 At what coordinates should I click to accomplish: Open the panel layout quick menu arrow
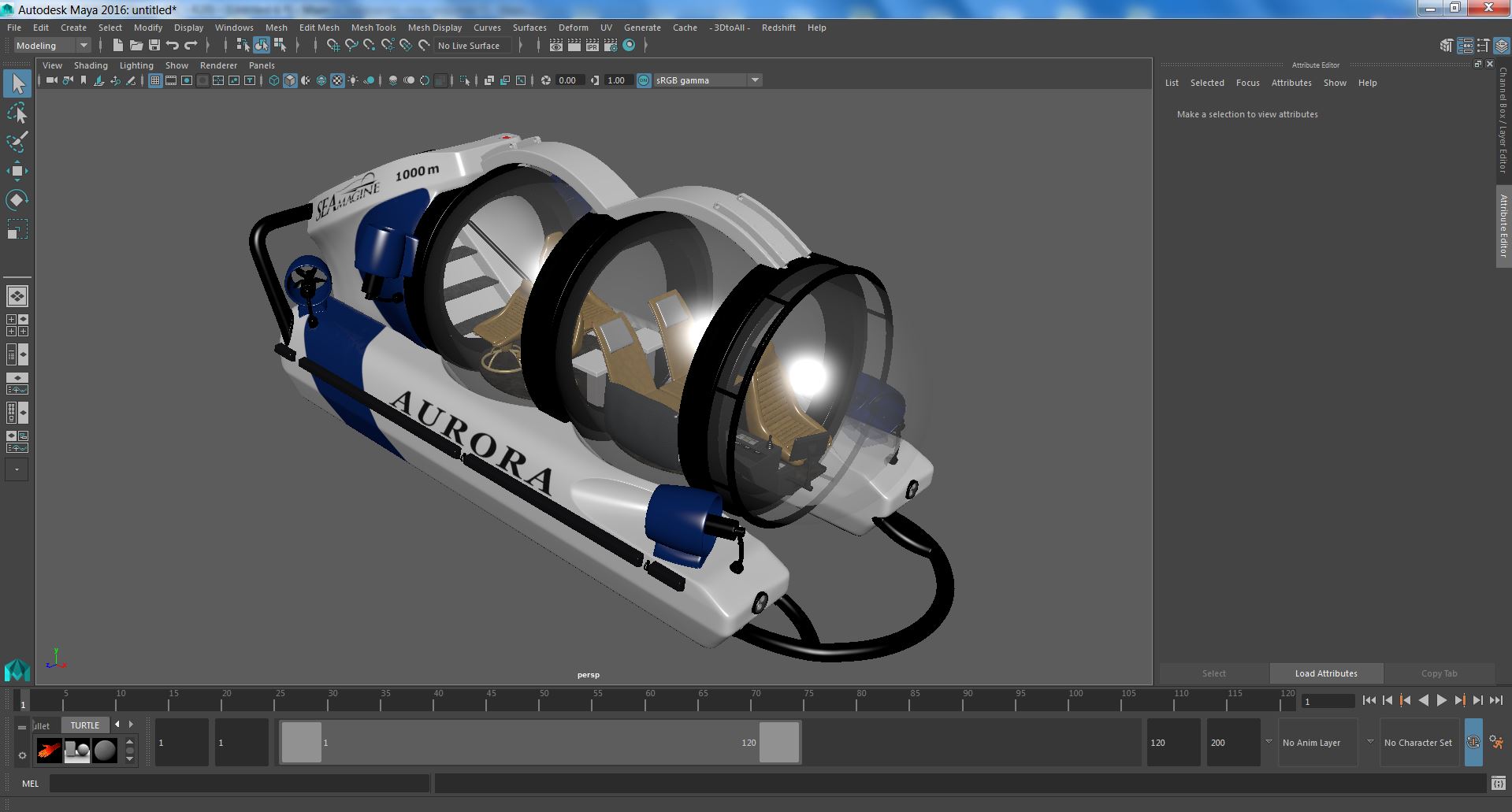click(17, 470)
